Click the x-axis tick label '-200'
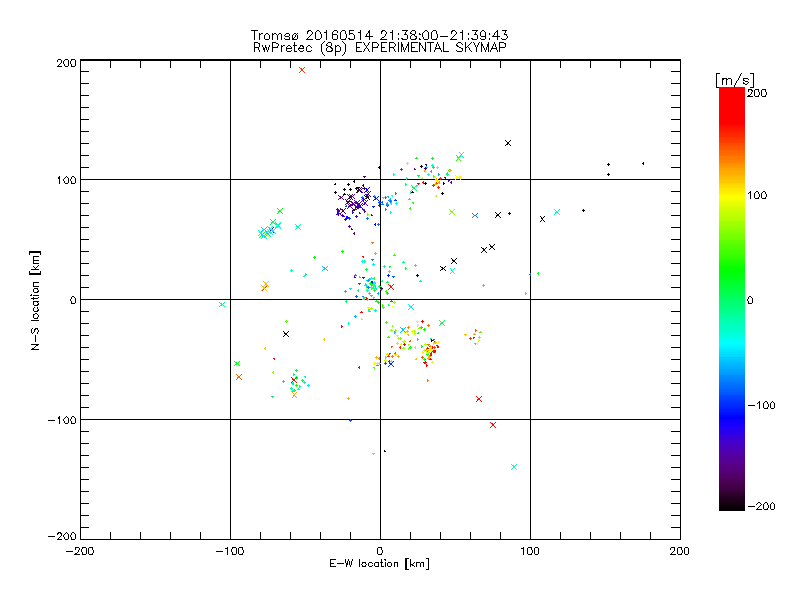Viewport: 800px width, 600px height. coord(80,552)
